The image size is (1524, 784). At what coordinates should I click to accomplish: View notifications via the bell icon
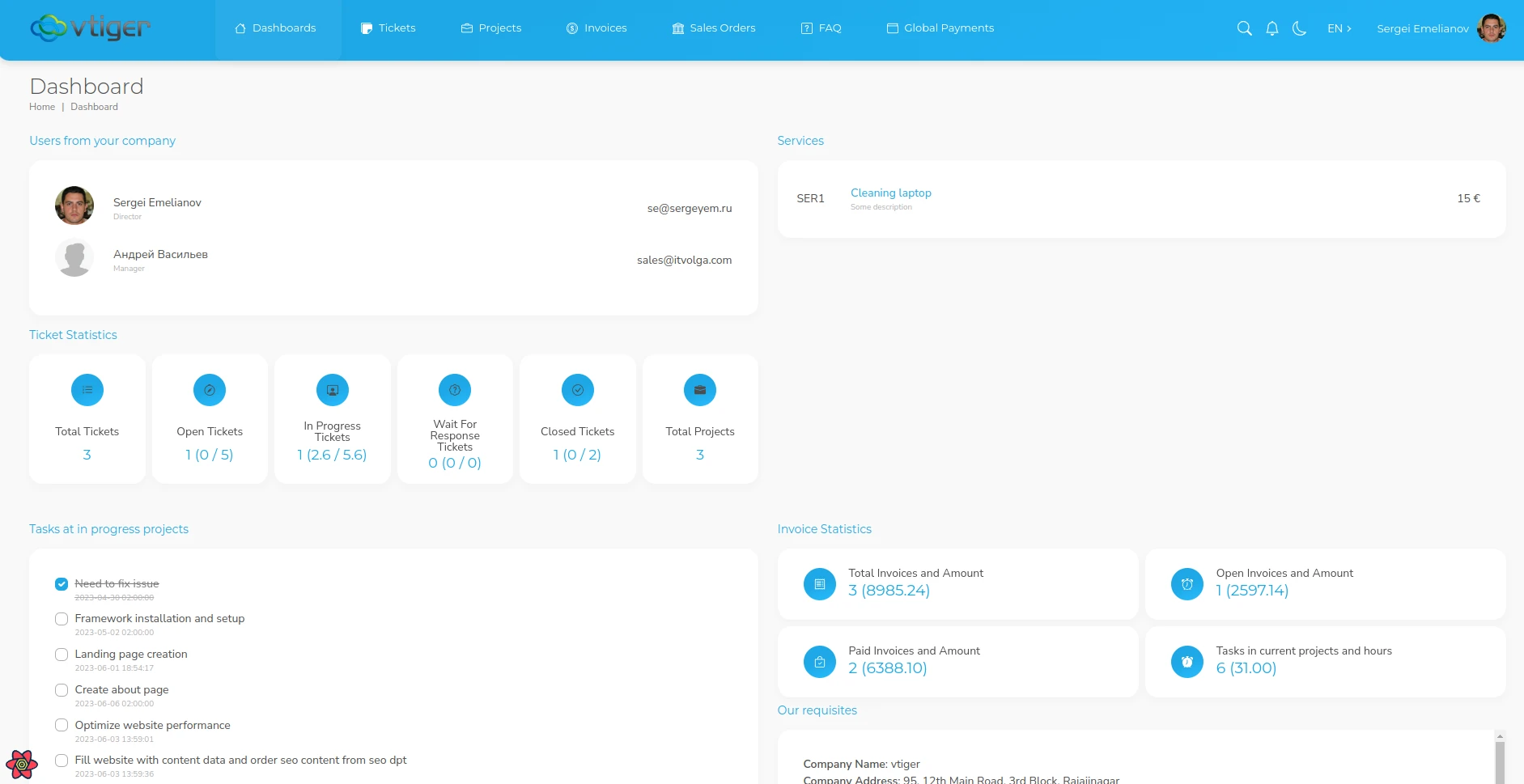[1271, 28]
